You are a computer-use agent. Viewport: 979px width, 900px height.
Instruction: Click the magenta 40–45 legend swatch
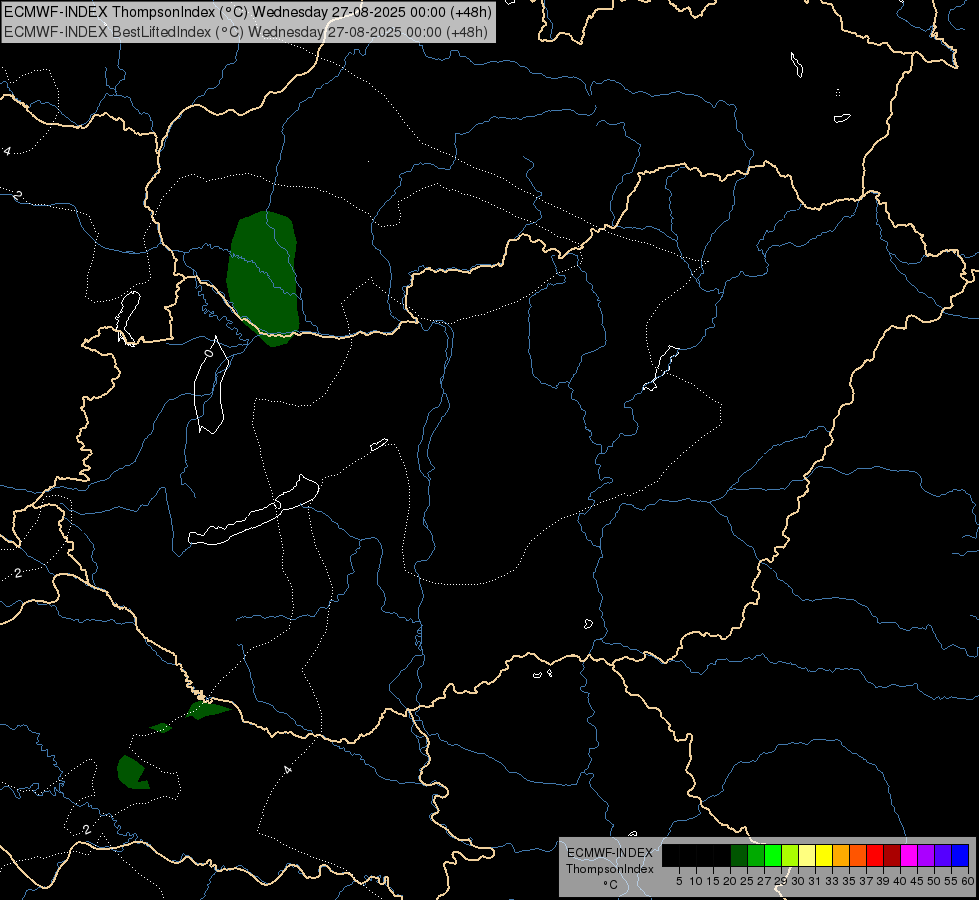(x=909, y=855)
